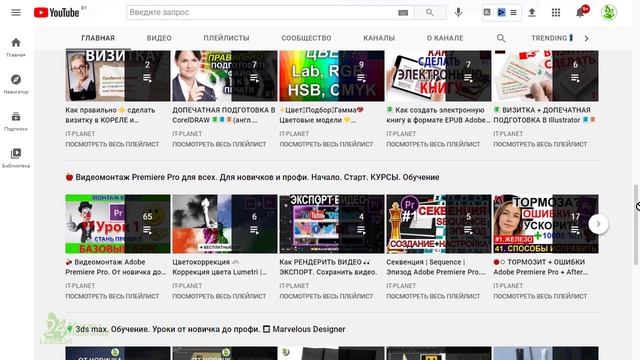Open the on-screen keyboard icon in search
Screen dimensions: 640x360
pos(403,13)
